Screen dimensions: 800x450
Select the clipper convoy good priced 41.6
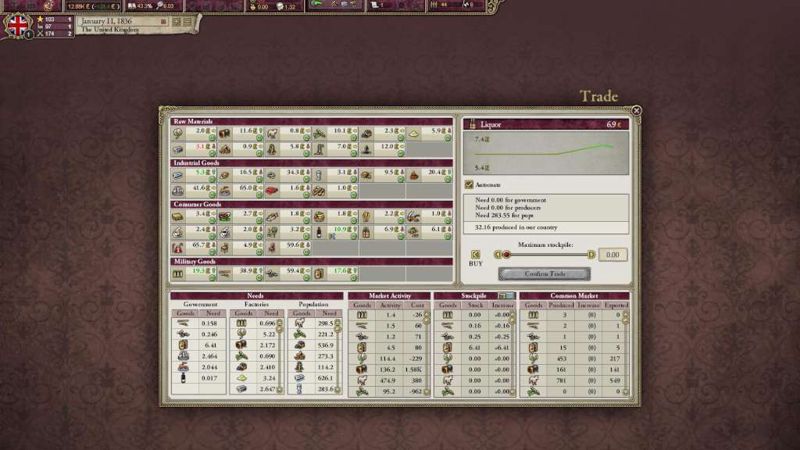[x=193, y=191]
